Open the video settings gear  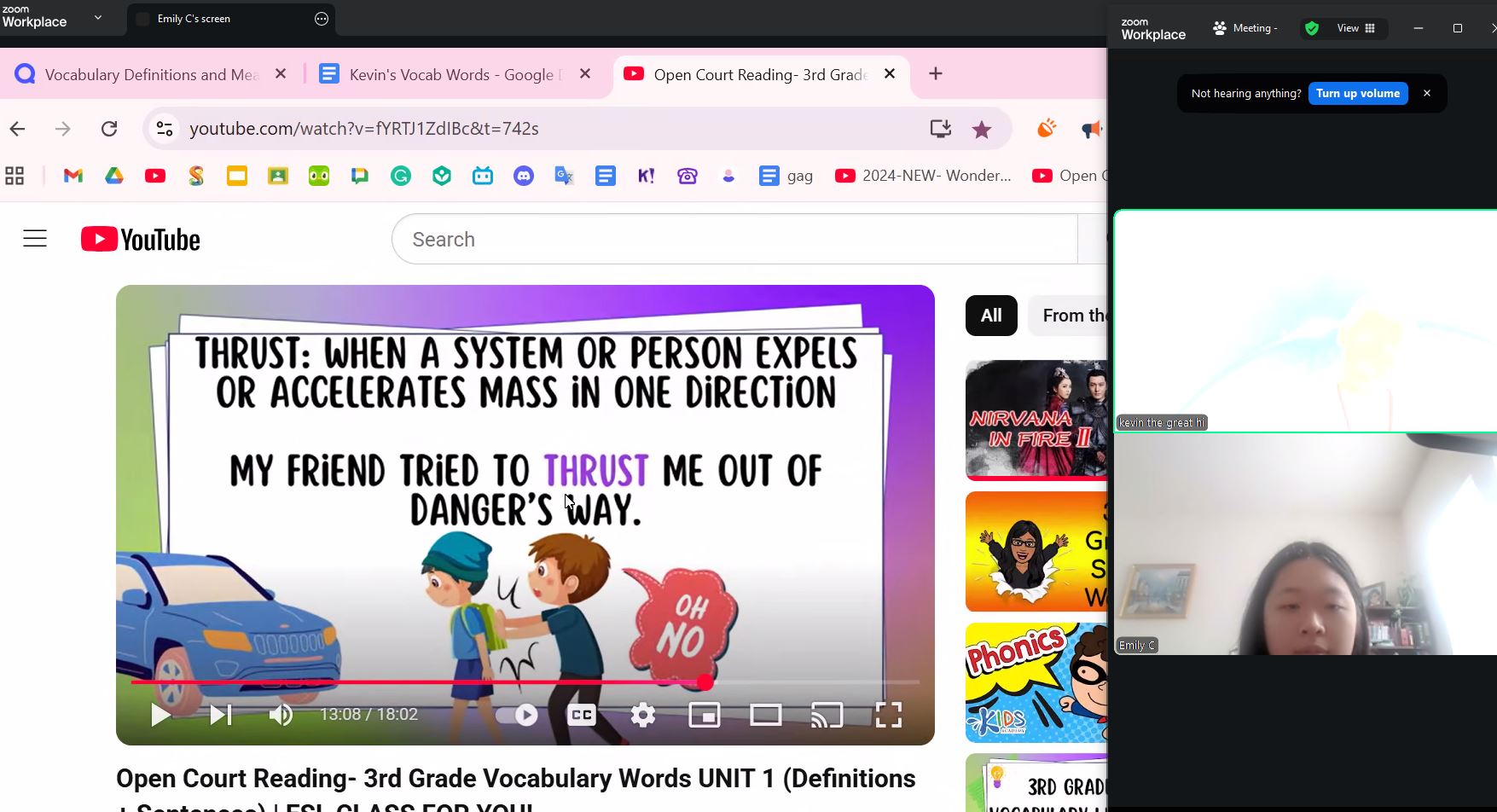tap(643, 715)
